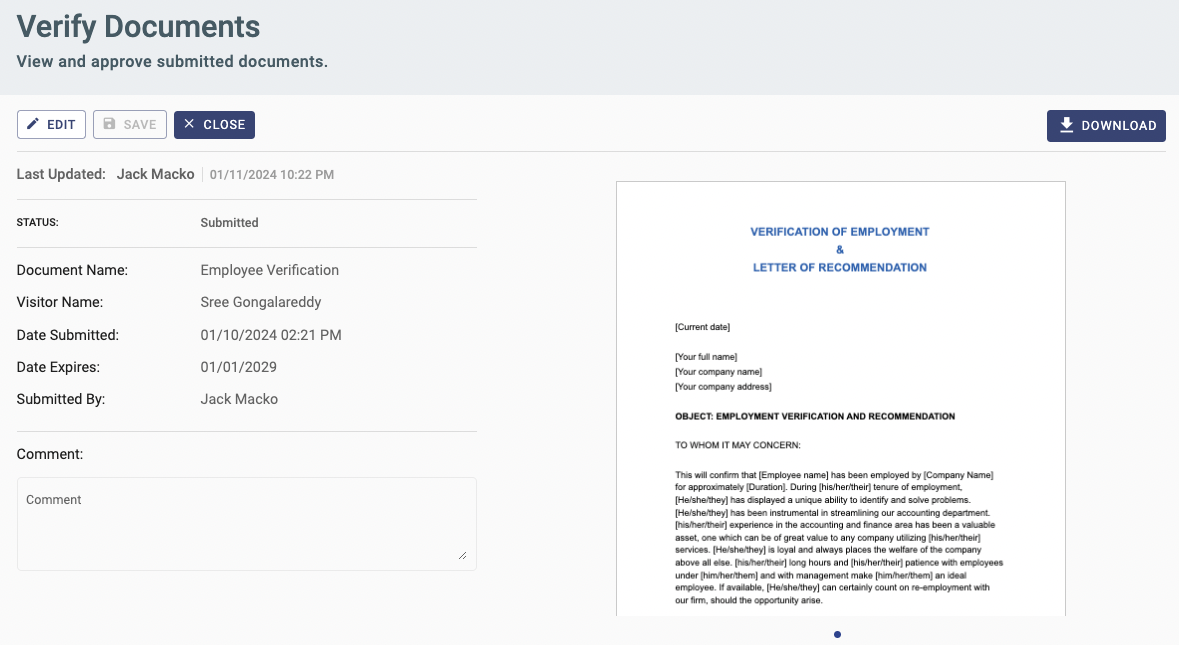Click the resize grip of the comment box

462,555
